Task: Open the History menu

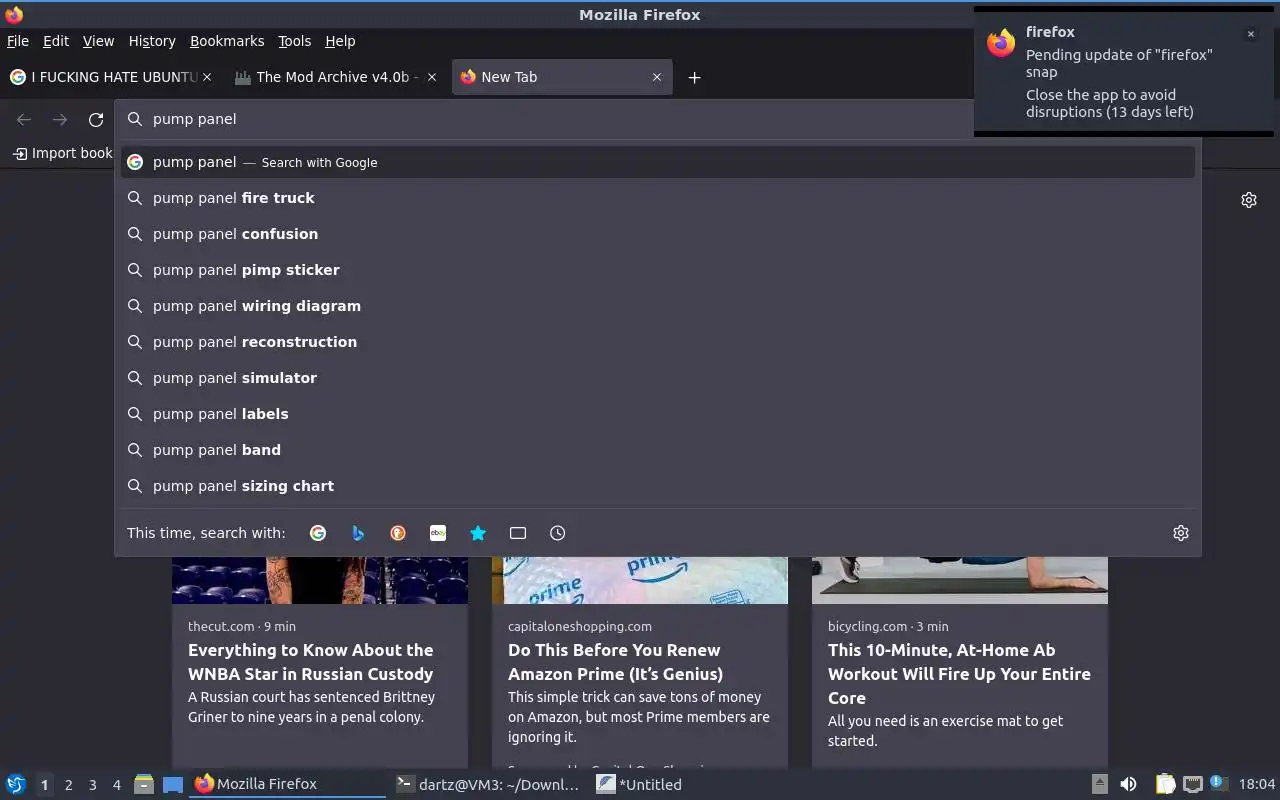Action: 152,41
